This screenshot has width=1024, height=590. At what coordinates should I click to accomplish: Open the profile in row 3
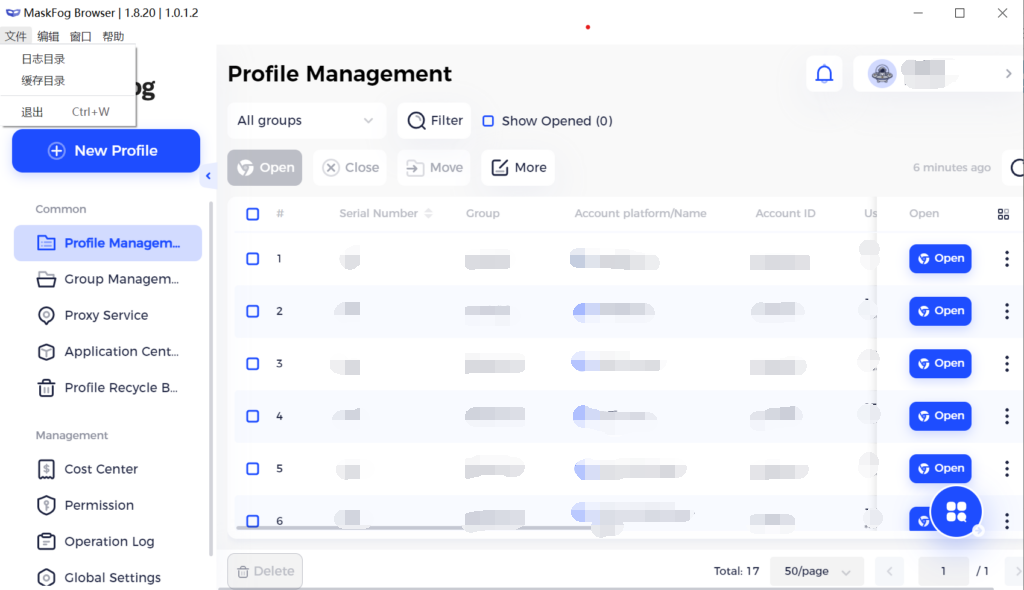point(940,363)
